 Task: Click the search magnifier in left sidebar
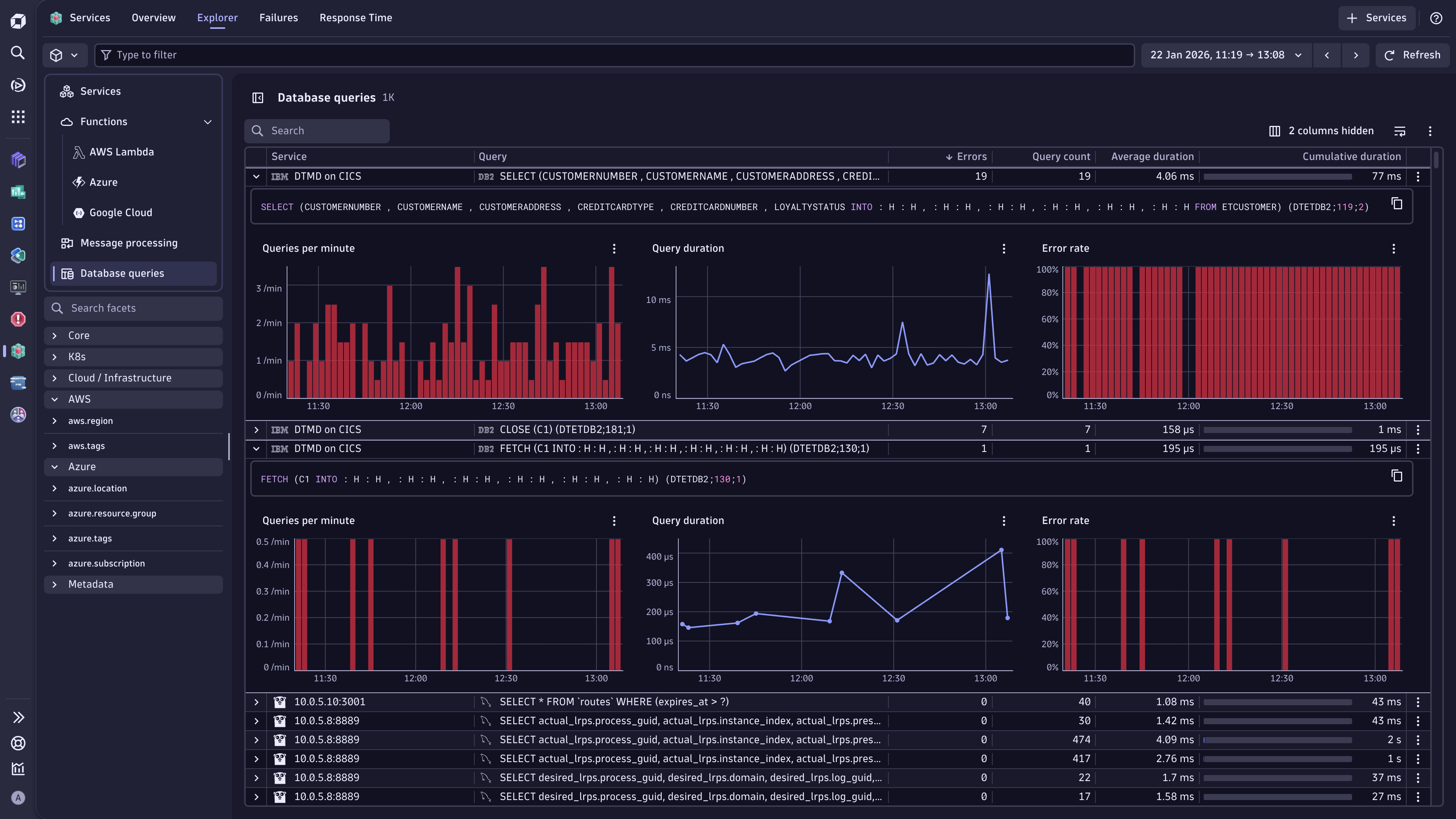coord(18,53)
